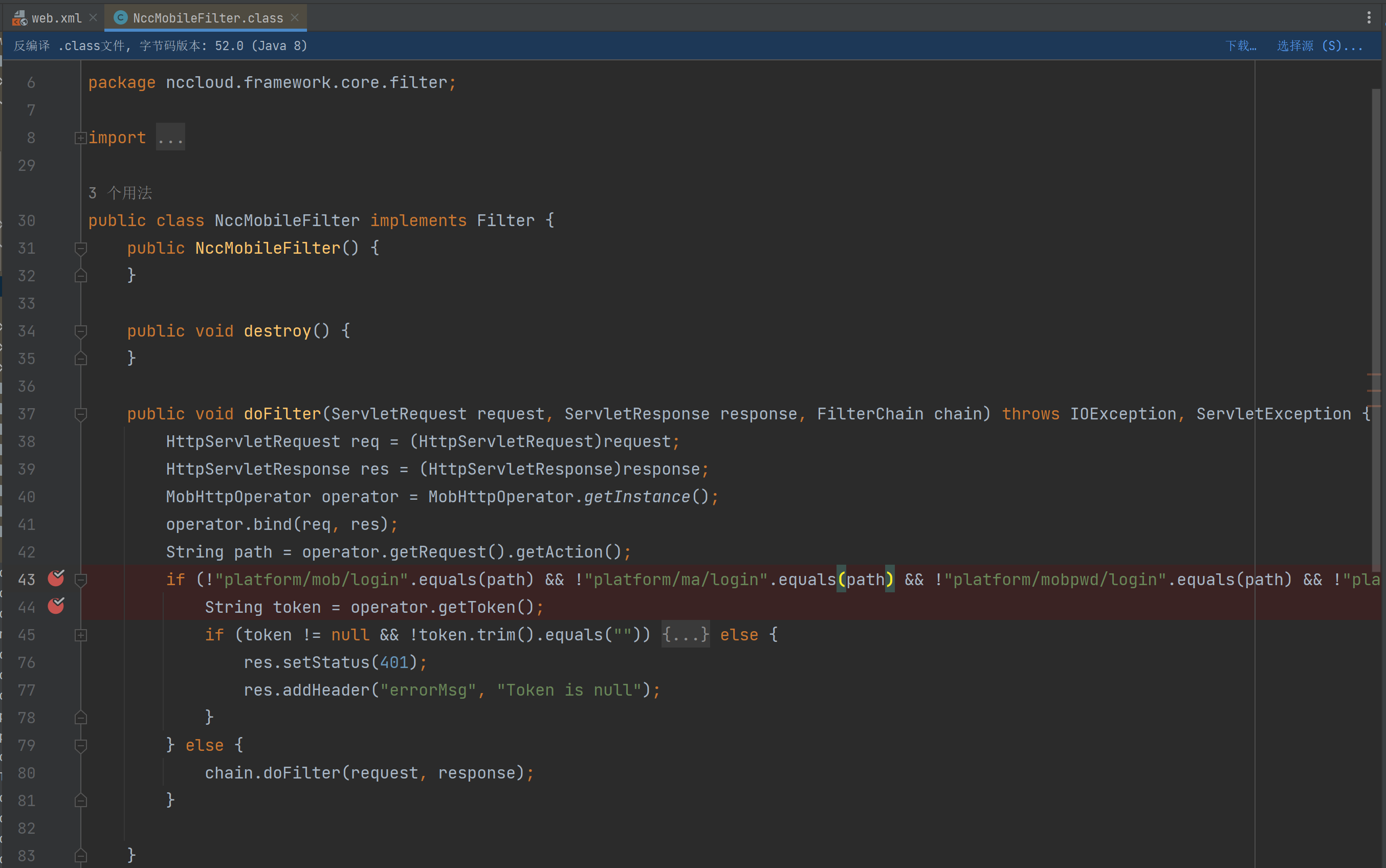
Task: Click the 3 个用法 usages hint
Action: 120,193
